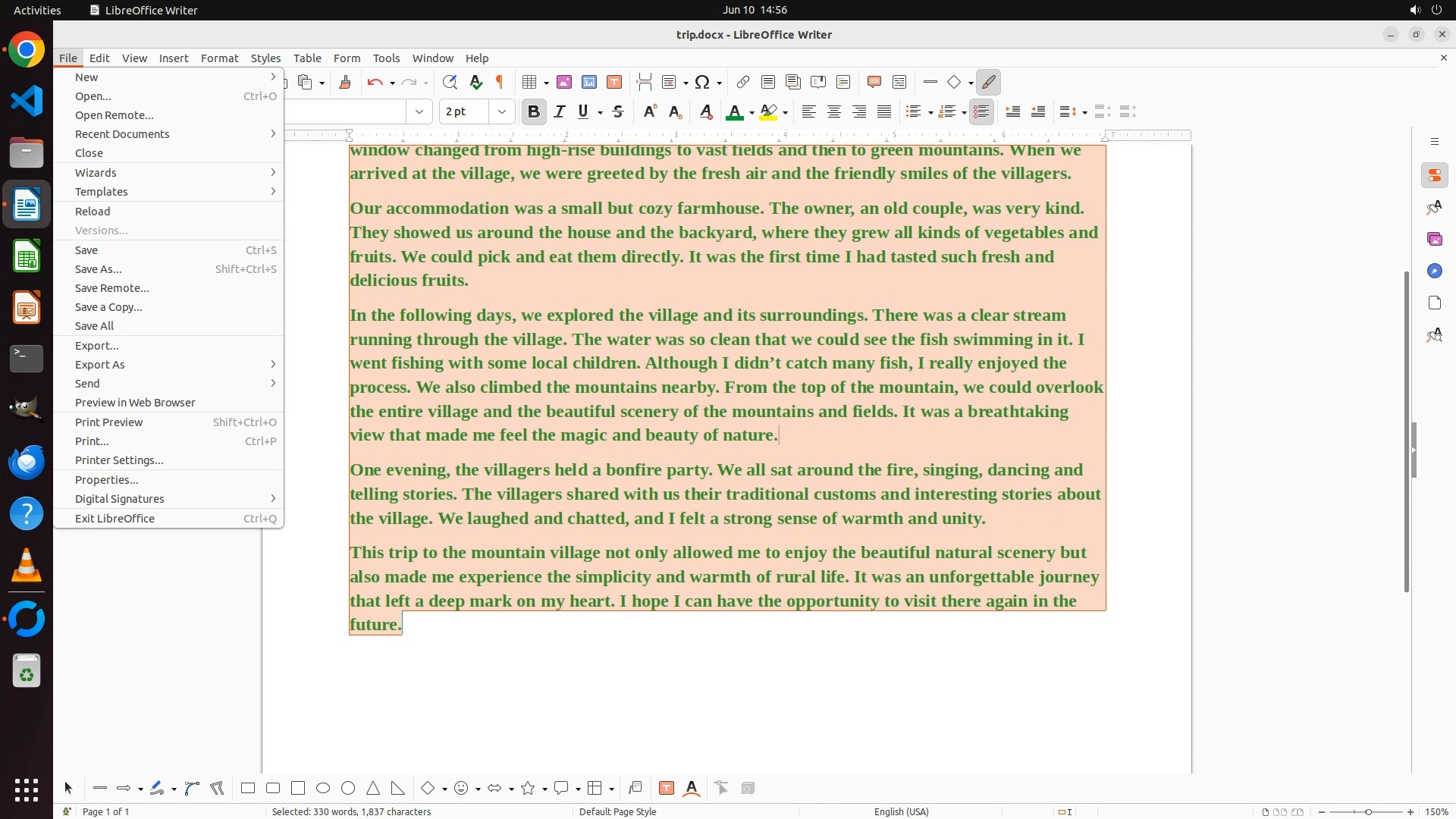Click the Strikethrough formatting icon
The width and height of the screenshot is (1456, 819).
tap(618, 112)
